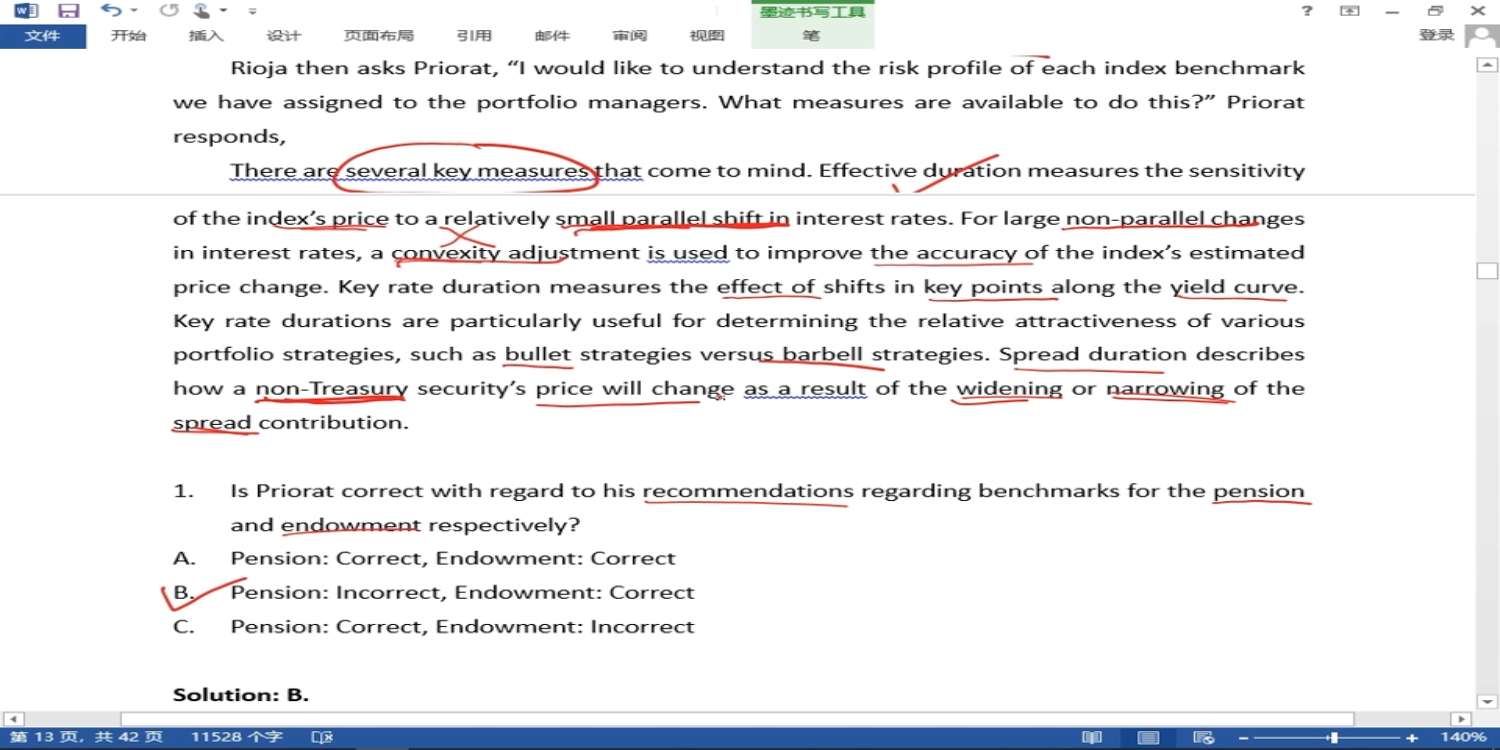This screenshot has width=1500, height=750.
Task: Click the horizontal scrollbar right arrow
Action: pyautogui.click(x=1461, y=719)
